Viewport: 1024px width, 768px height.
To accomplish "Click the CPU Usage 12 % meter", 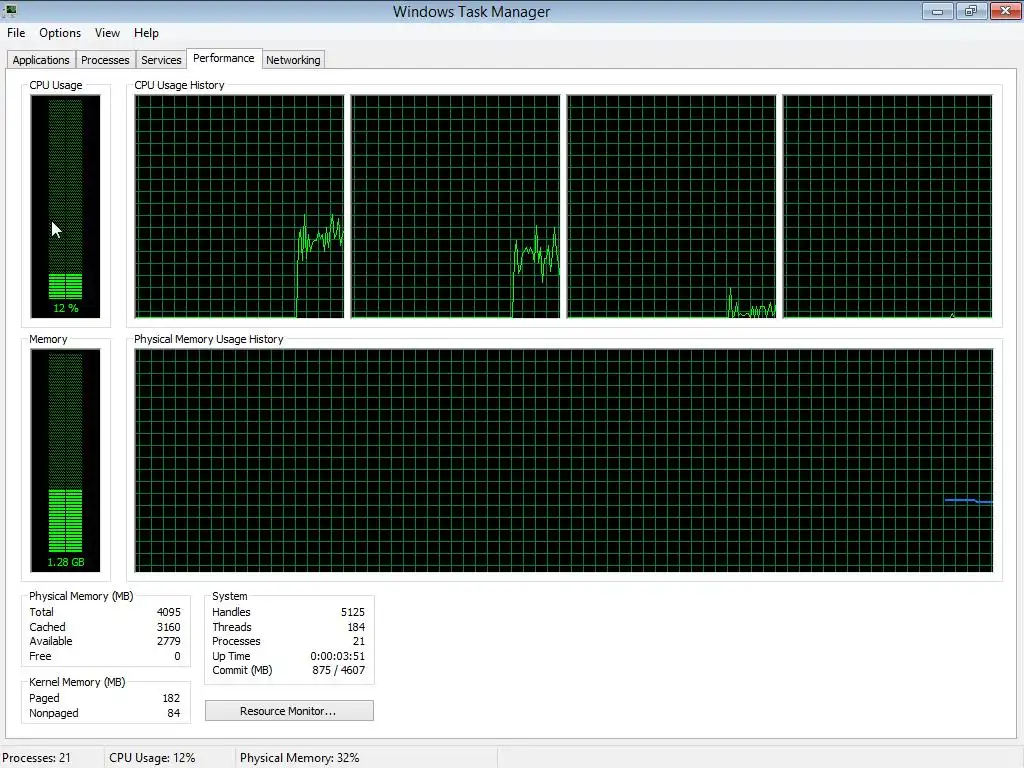I will click(65, 206).
